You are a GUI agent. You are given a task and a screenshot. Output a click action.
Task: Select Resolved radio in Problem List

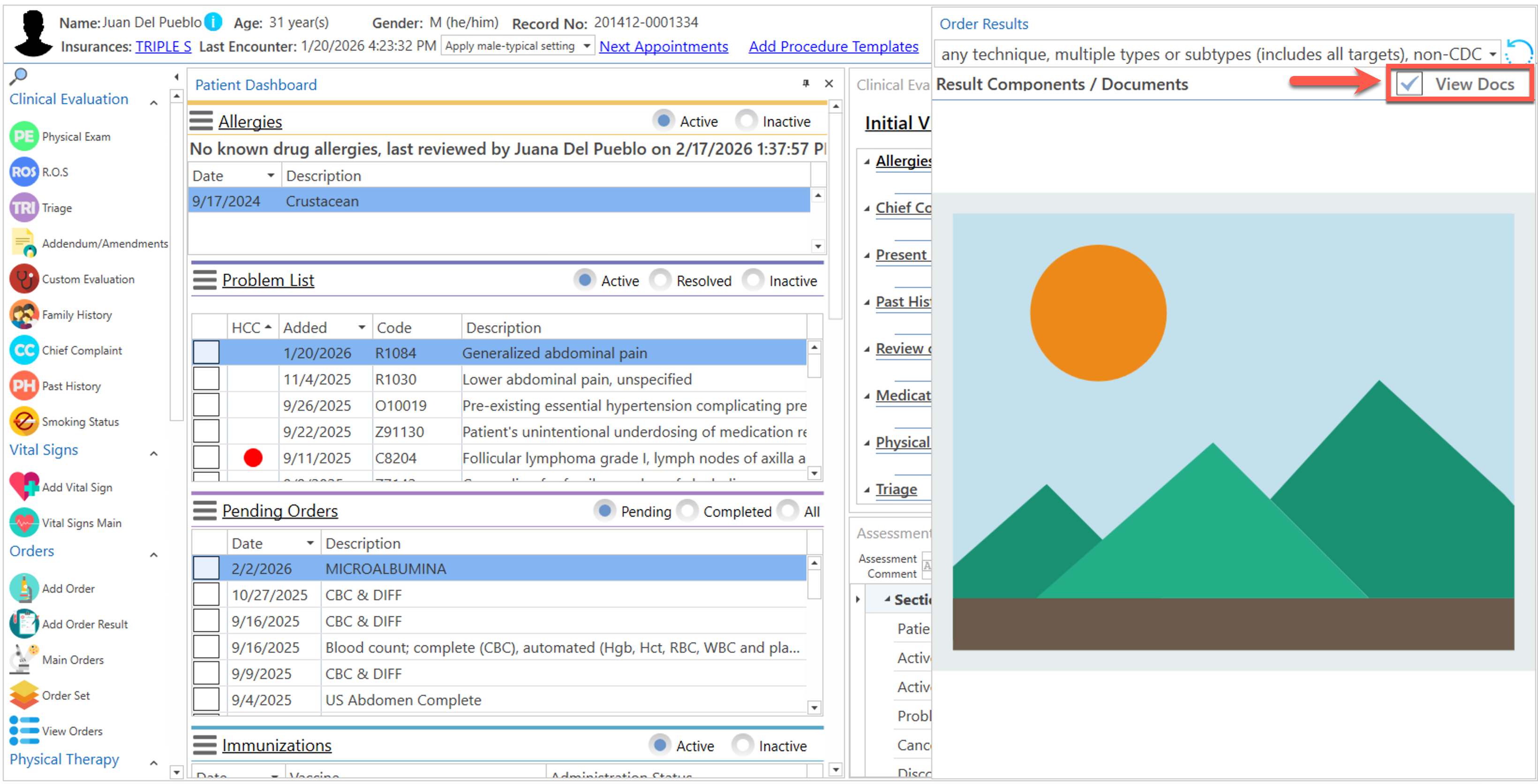coord(660,281)
